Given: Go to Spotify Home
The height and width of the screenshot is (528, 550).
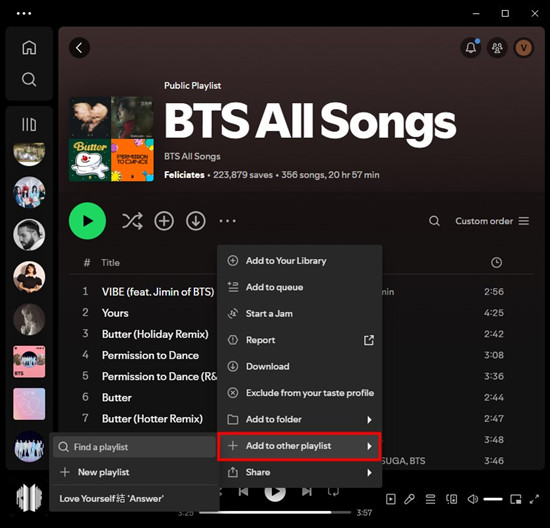Looking at the screenshot, I should [x=29, y=48].
